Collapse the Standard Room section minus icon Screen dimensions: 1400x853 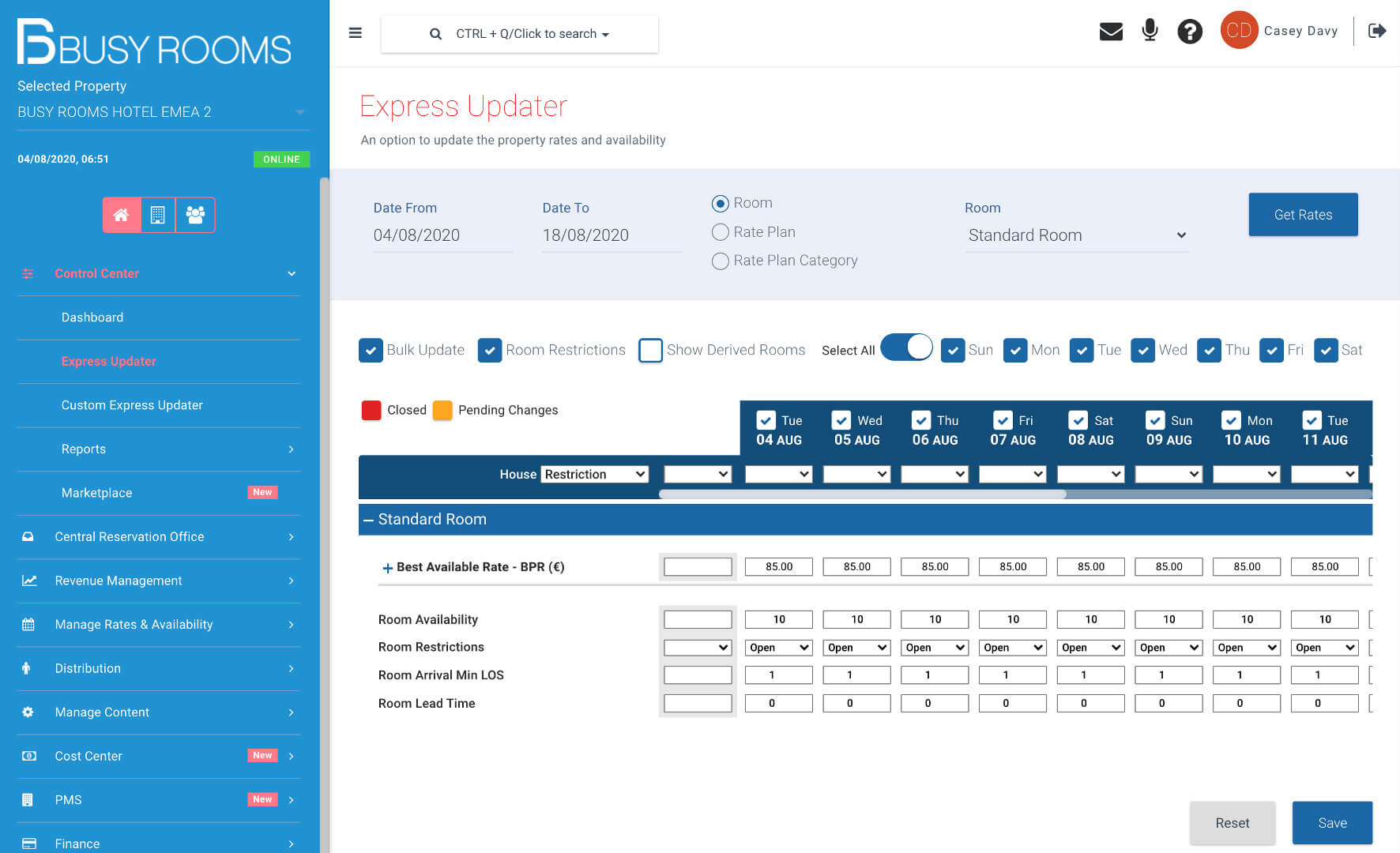coord(368,520)
